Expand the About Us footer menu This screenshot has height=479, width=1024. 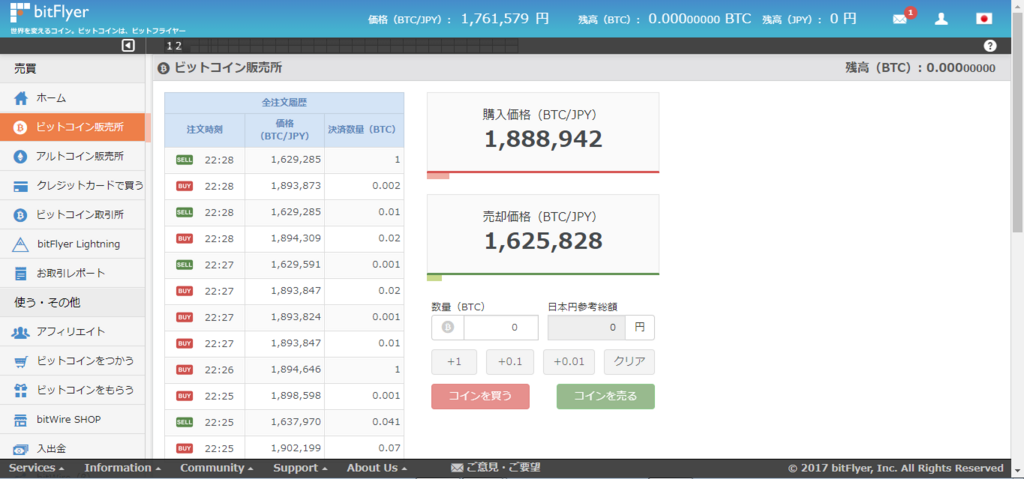377,468
